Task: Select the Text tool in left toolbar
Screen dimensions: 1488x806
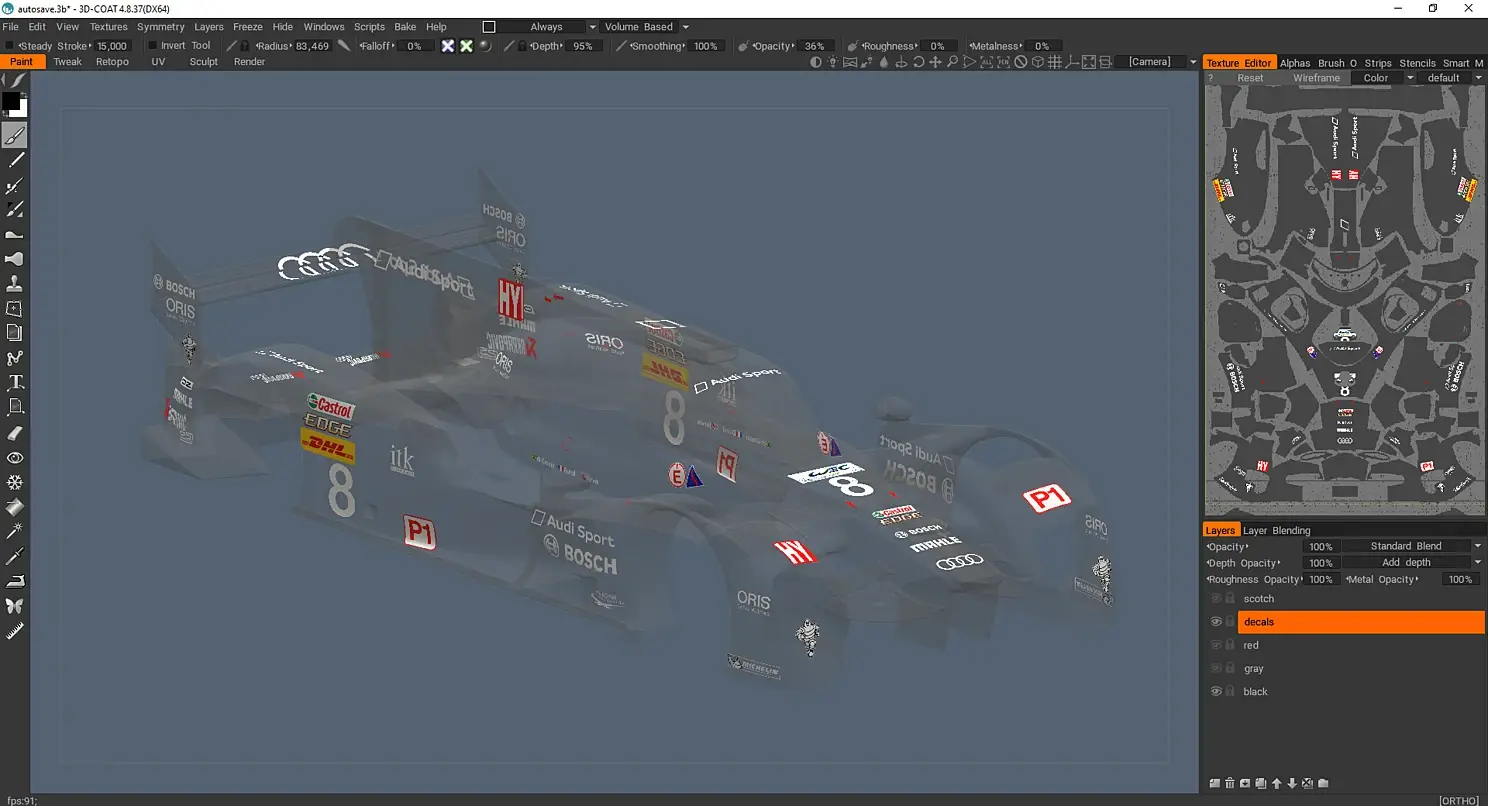Action: pyautogui.click(x=15, y=383)
